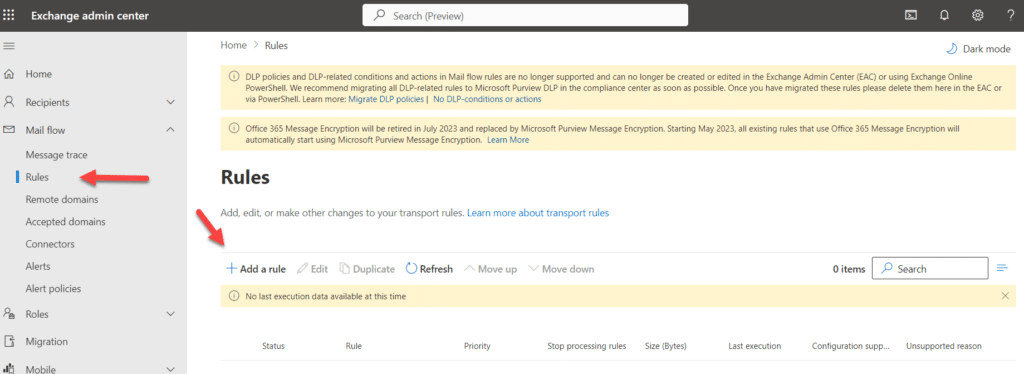The image size is (1024, 374).
Task: Click Add a rule button
Action: [x=256, y=269]
